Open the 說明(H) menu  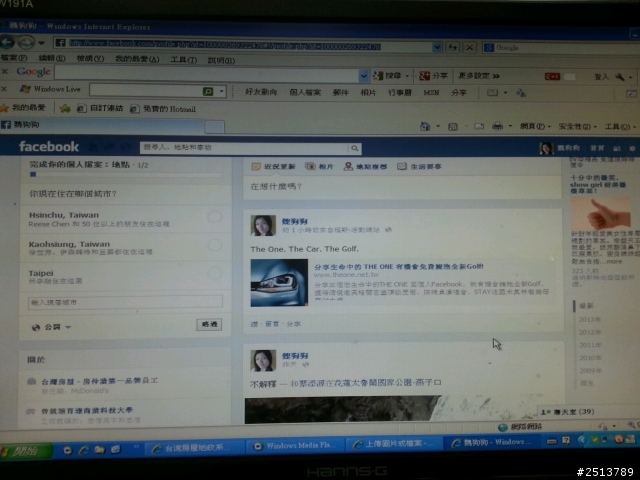coord(221,60)
